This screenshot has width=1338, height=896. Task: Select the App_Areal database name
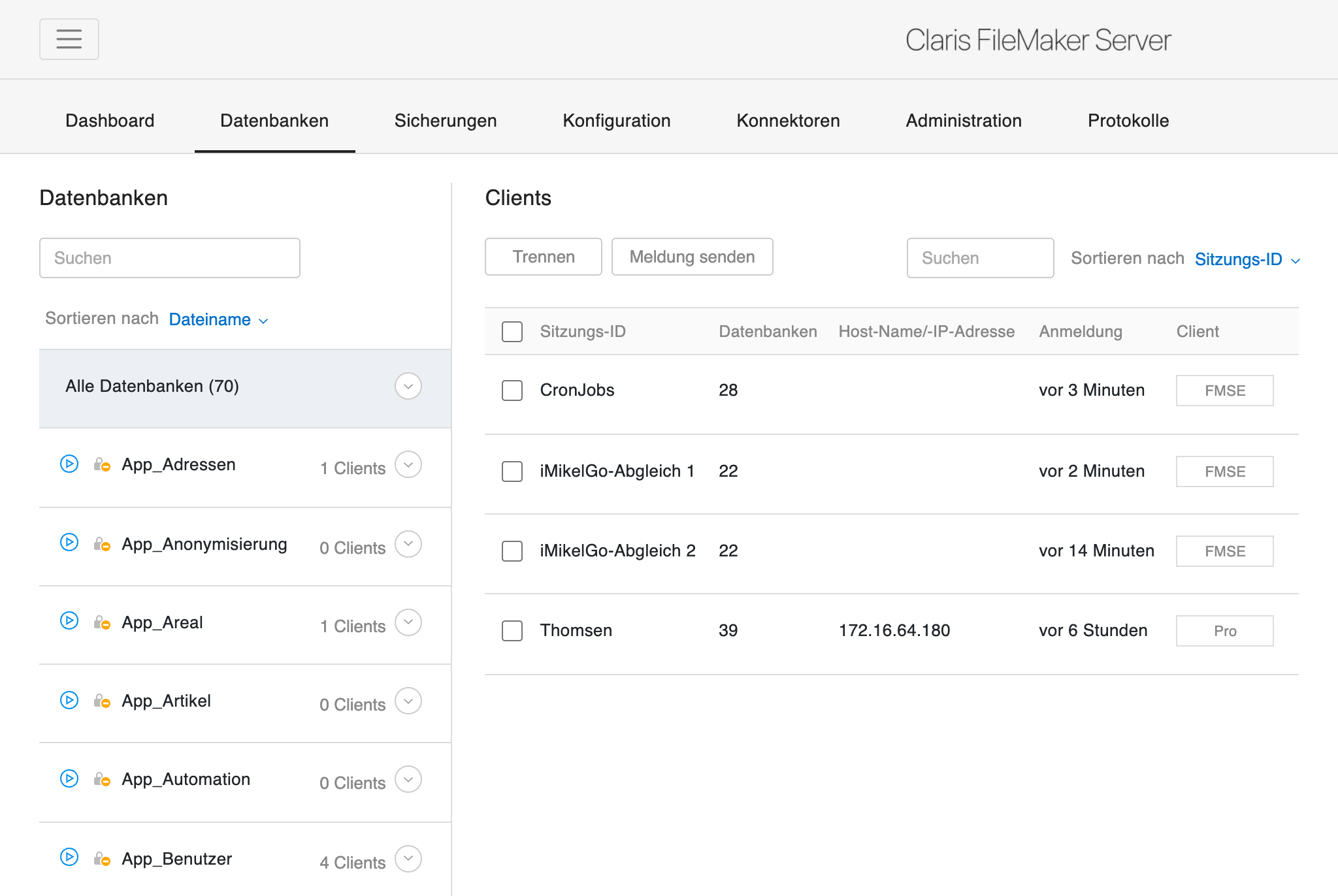coord(163,622)
